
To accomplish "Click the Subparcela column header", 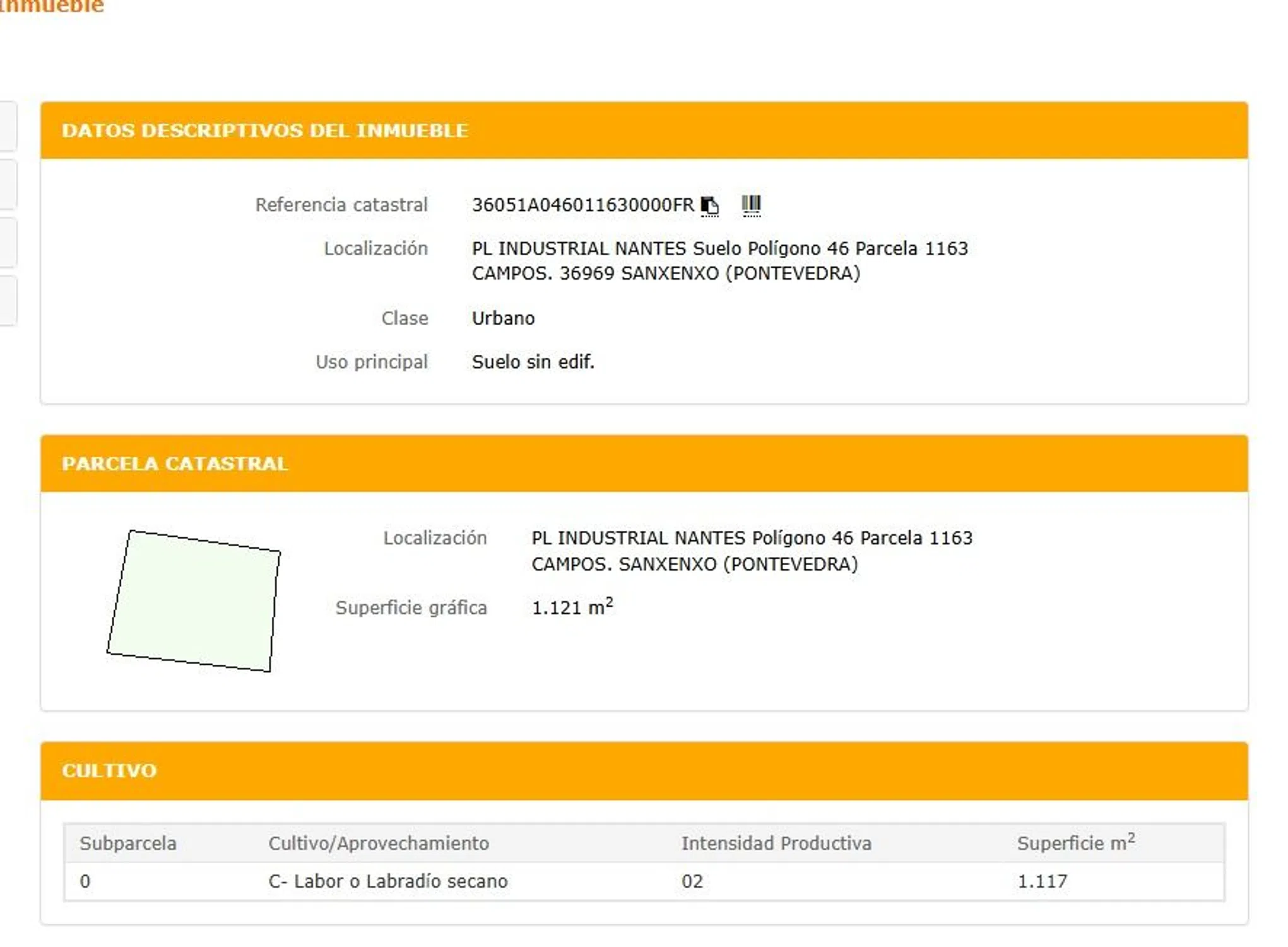I will (x=128, y=843).
